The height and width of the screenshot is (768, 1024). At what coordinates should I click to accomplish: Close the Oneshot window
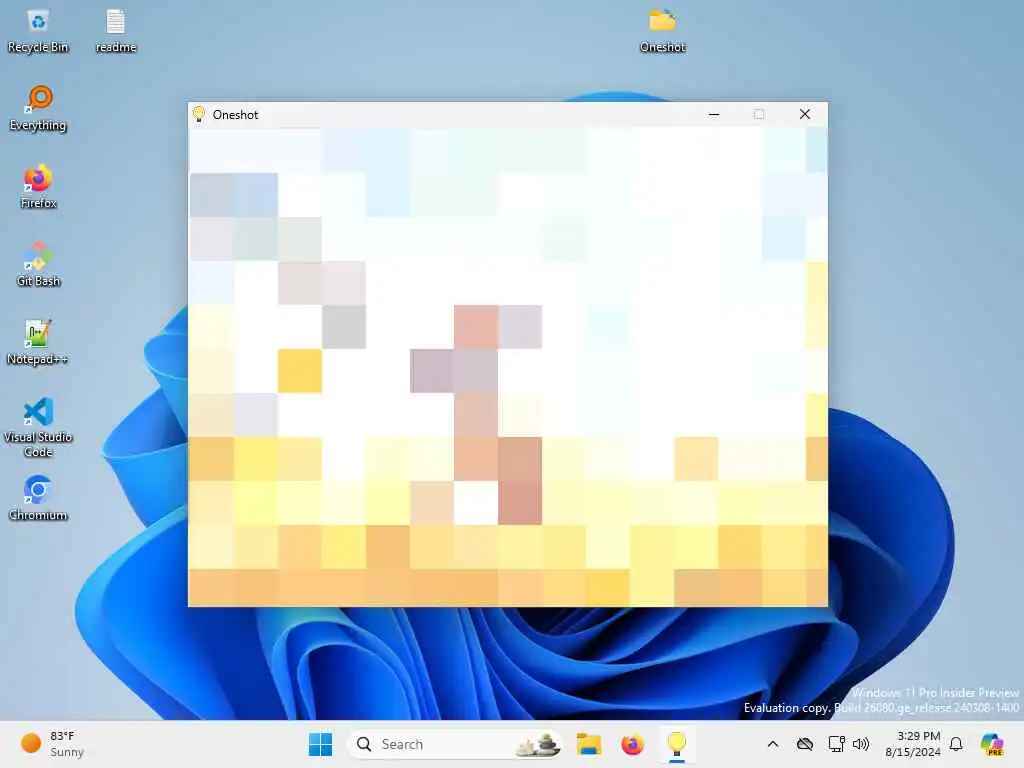[805, 114]
